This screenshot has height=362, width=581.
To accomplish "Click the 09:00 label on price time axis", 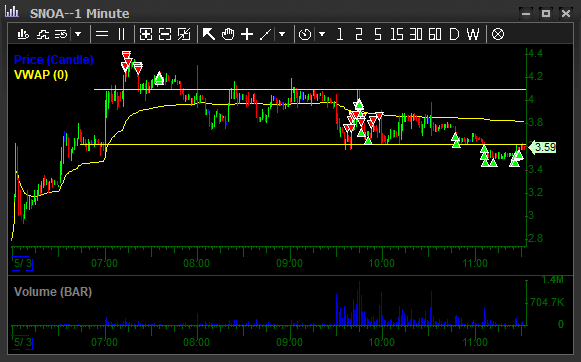I will coord(289,263).
